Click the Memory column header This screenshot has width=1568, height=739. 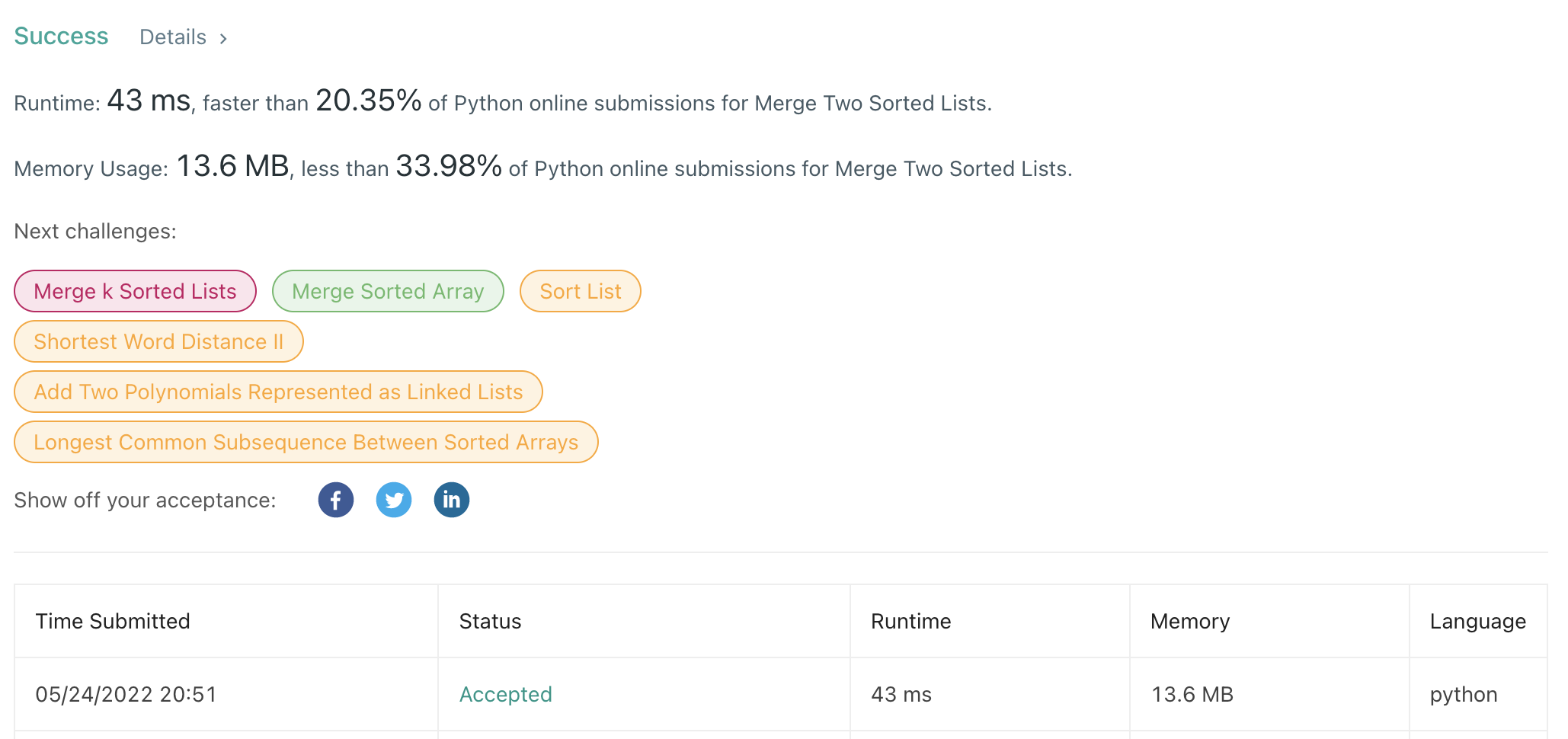click(1189, 620)
